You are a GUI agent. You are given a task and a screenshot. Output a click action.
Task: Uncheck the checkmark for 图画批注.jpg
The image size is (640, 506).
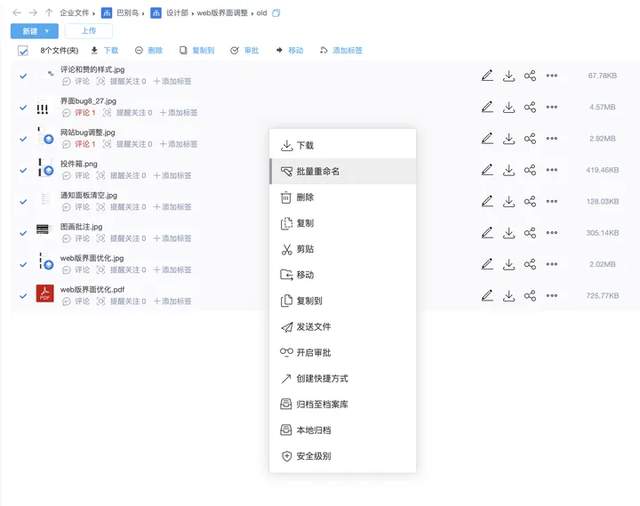[23, 233]
